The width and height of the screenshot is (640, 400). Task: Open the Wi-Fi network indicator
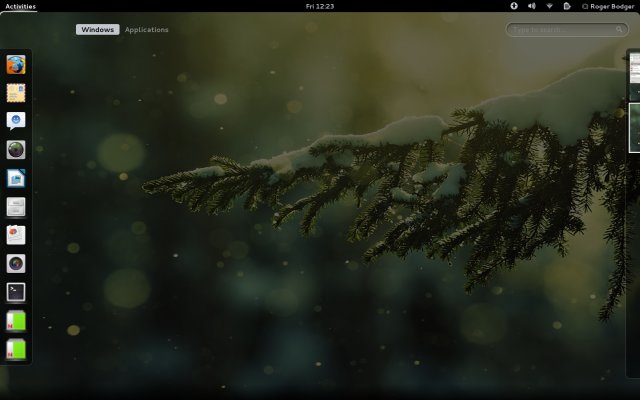549,6
